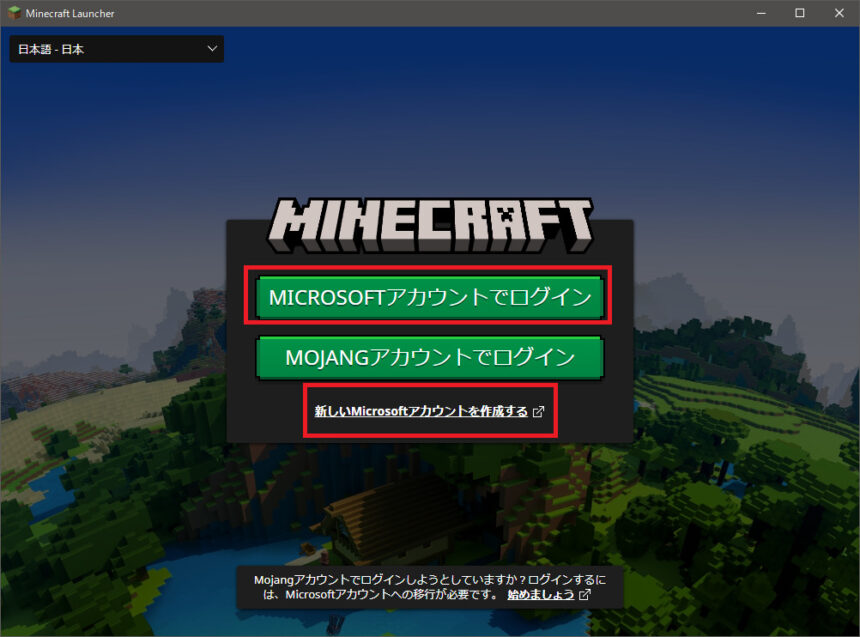The height and width of the screenshot is (637, 860).
Task: Minimize the Minecraft Launcher window
Action: (761, 13)
